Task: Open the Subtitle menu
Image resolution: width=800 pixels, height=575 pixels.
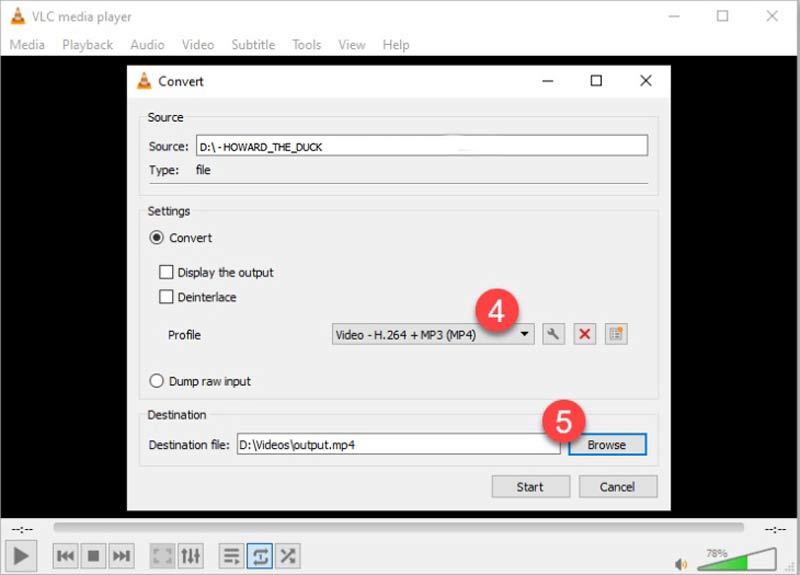Action: coord(253,45)
